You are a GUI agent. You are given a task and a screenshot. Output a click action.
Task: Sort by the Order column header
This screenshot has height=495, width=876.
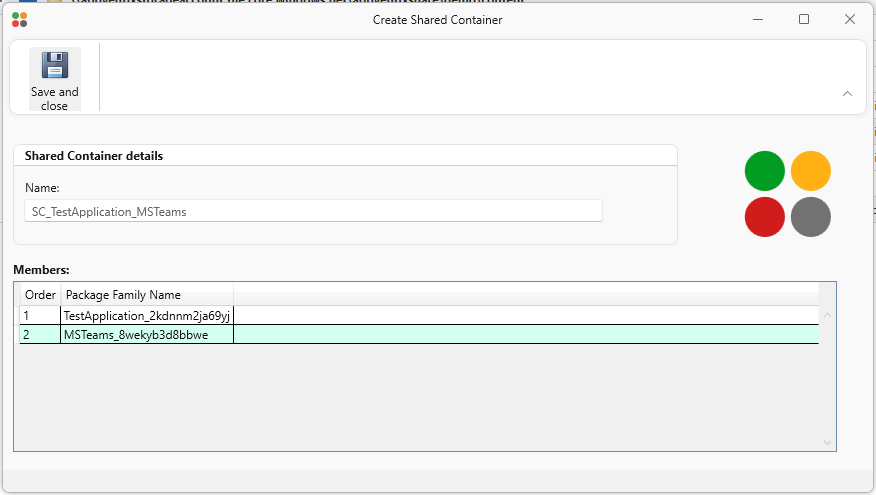click(40, 295)
